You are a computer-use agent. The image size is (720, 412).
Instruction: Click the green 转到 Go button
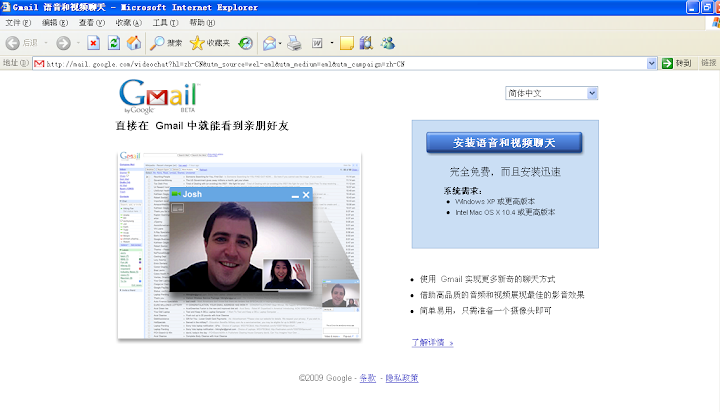(x=677, y=63)
